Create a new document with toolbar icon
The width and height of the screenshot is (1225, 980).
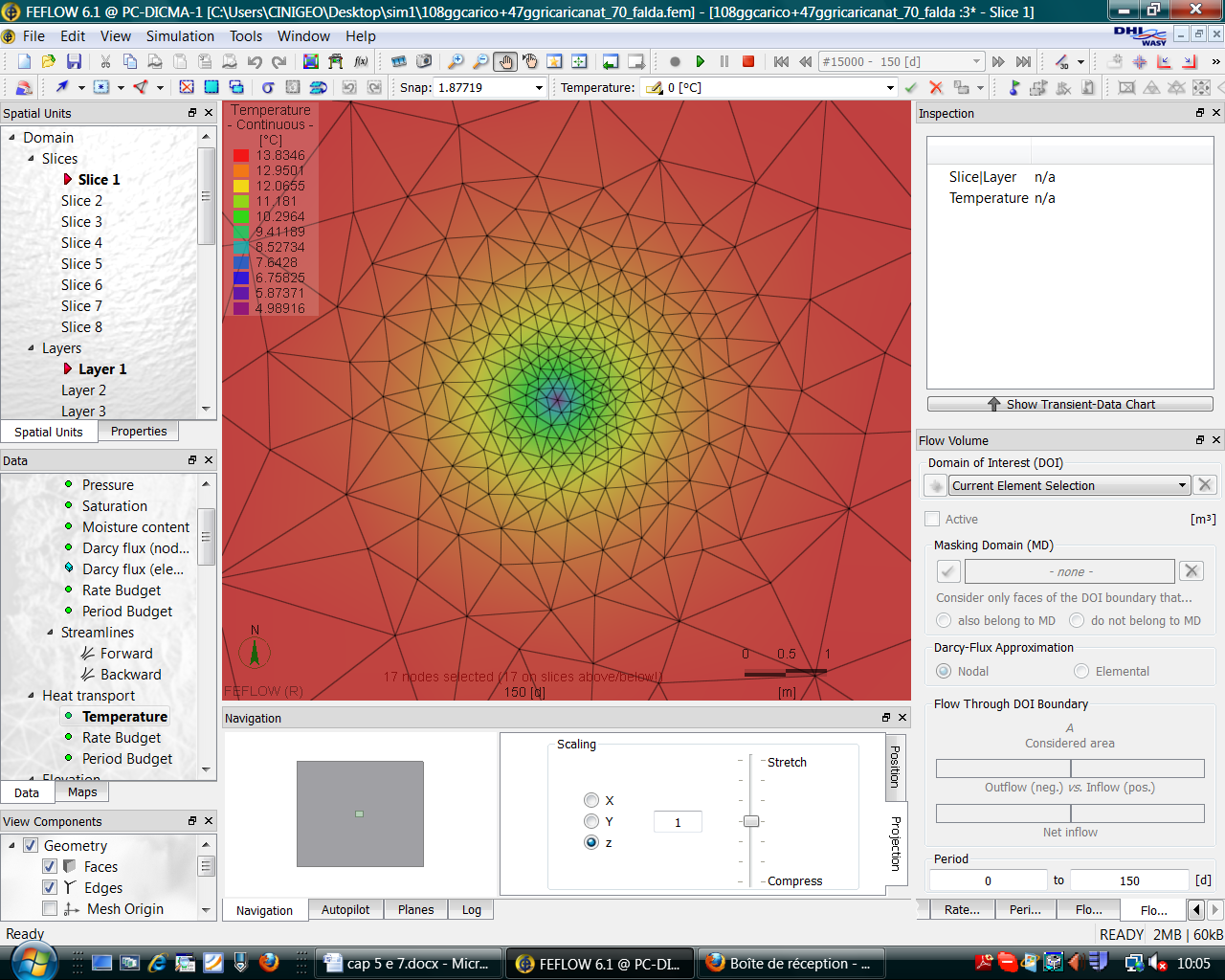pyautogui.click(x=24, y=61)
